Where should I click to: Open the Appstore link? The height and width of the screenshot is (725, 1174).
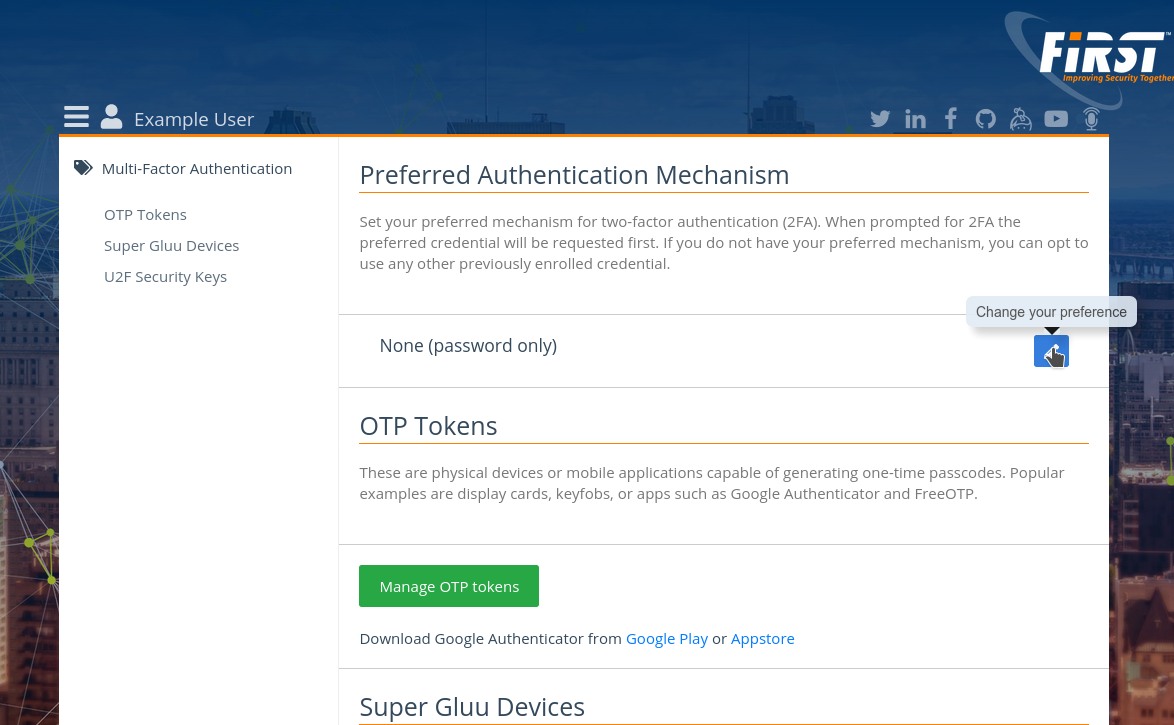coord(762,638)
